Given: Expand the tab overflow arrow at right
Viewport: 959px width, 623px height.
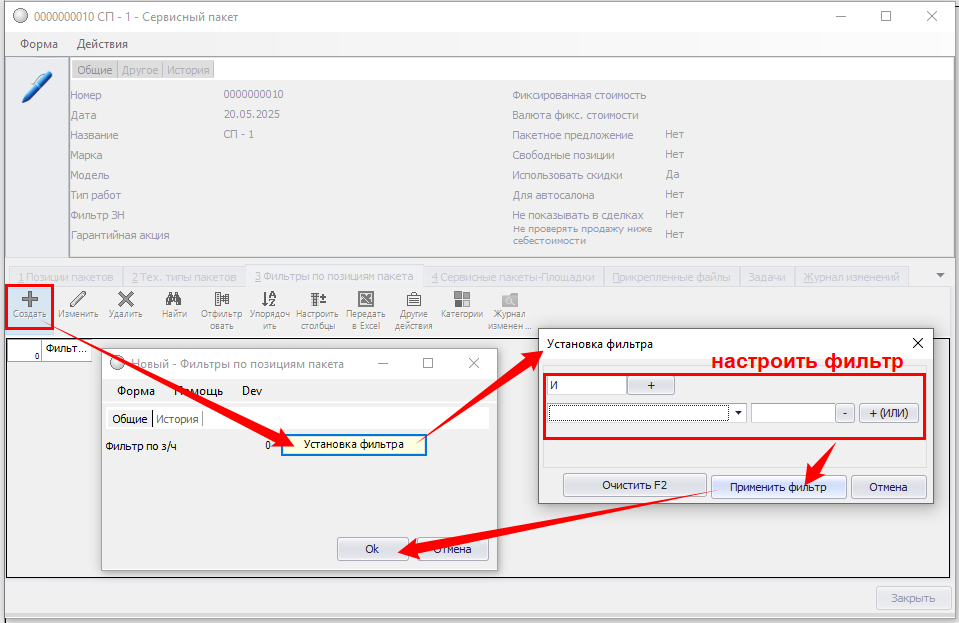Looking at the screenshot, I should click(940, 275).
